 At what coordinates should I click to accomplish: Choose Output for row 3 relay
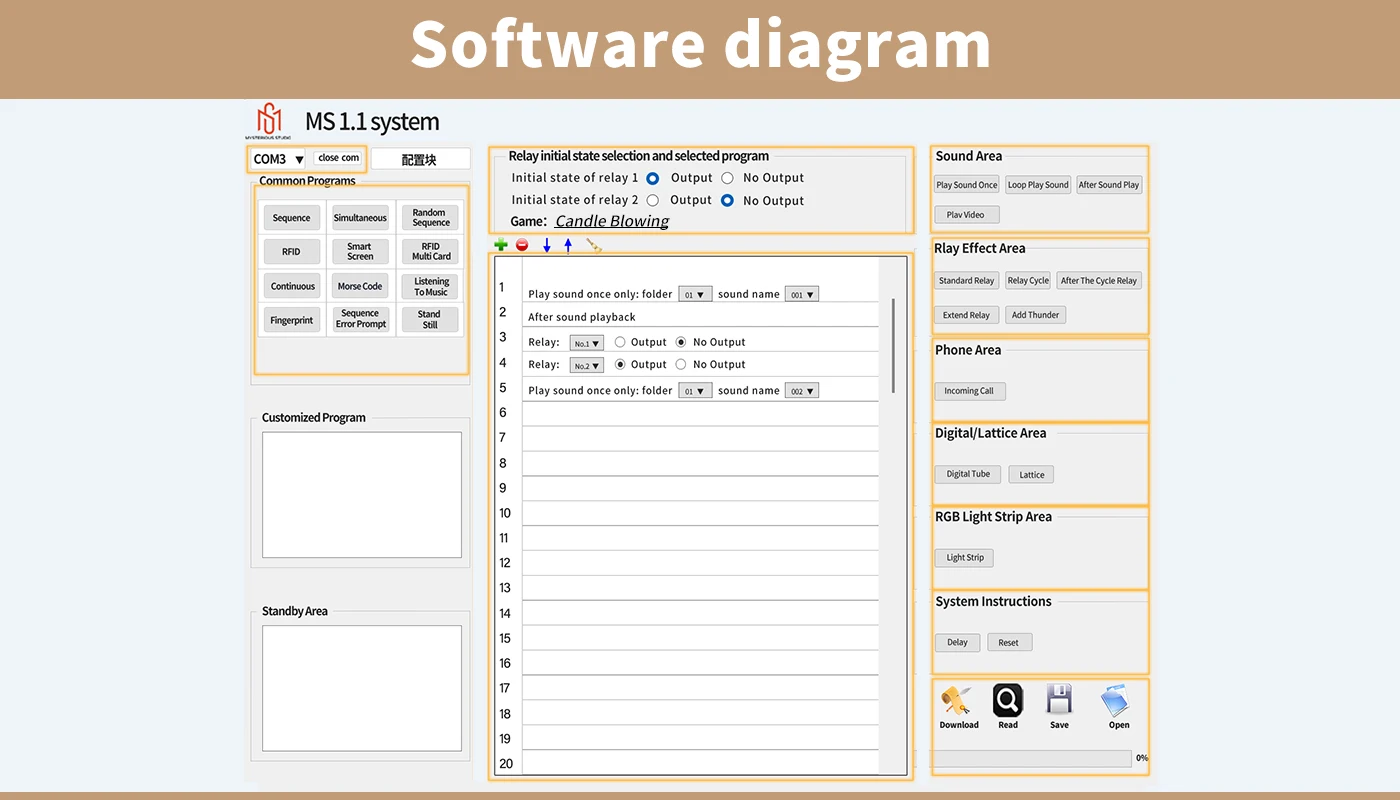[x=620, y=342]
